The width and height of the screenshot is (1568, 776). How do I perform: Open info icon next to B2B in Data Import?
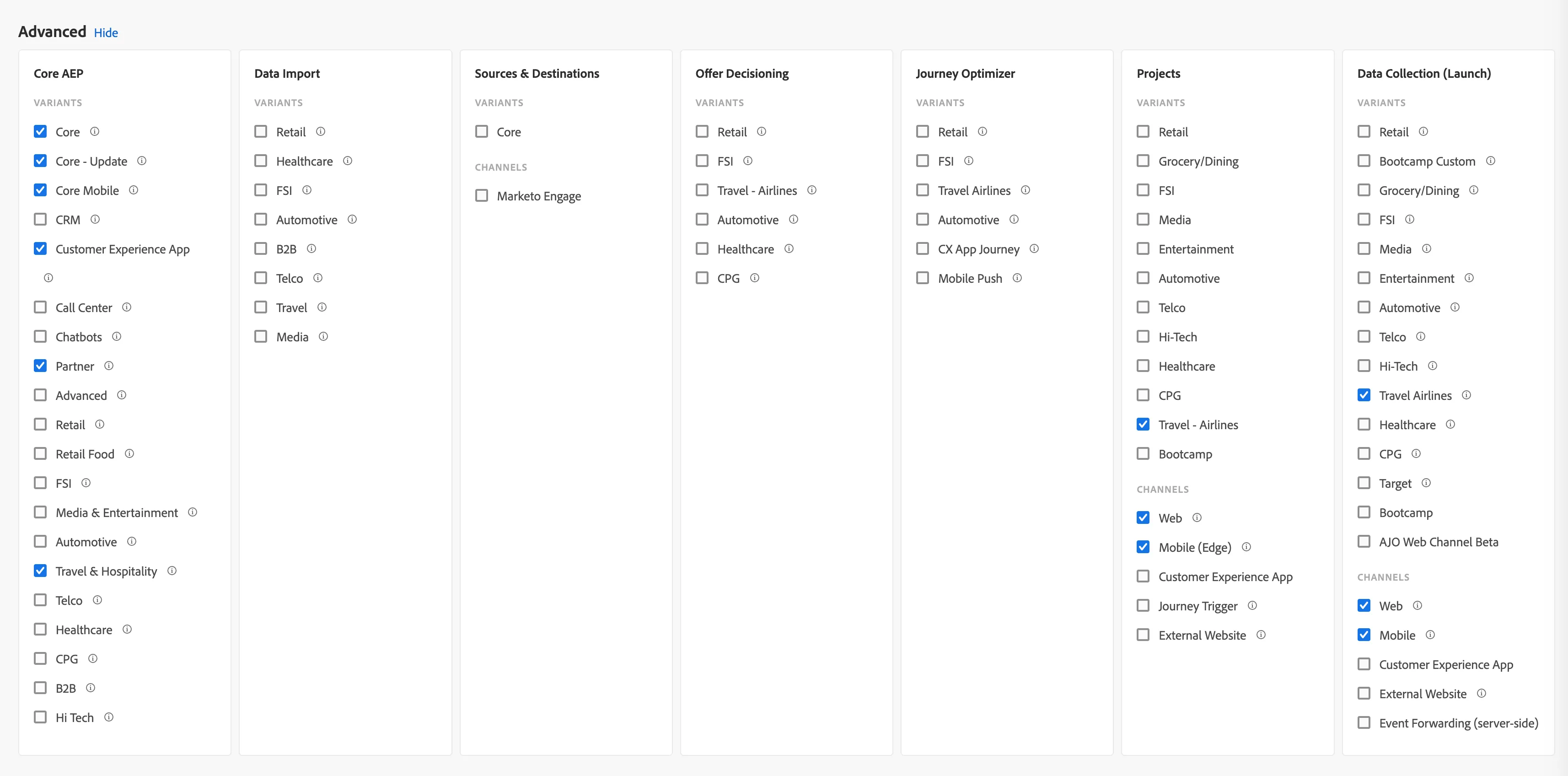click(x=311, y=248)
